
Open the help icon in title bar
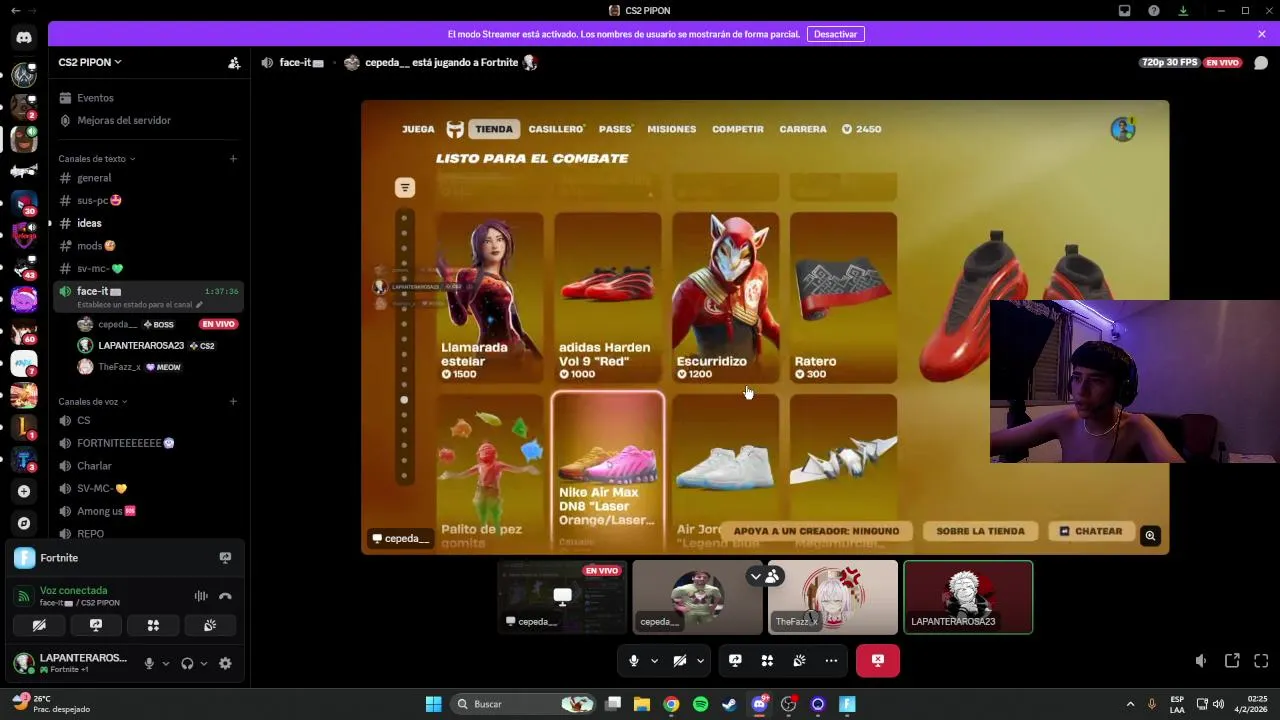click(1154, 10)
